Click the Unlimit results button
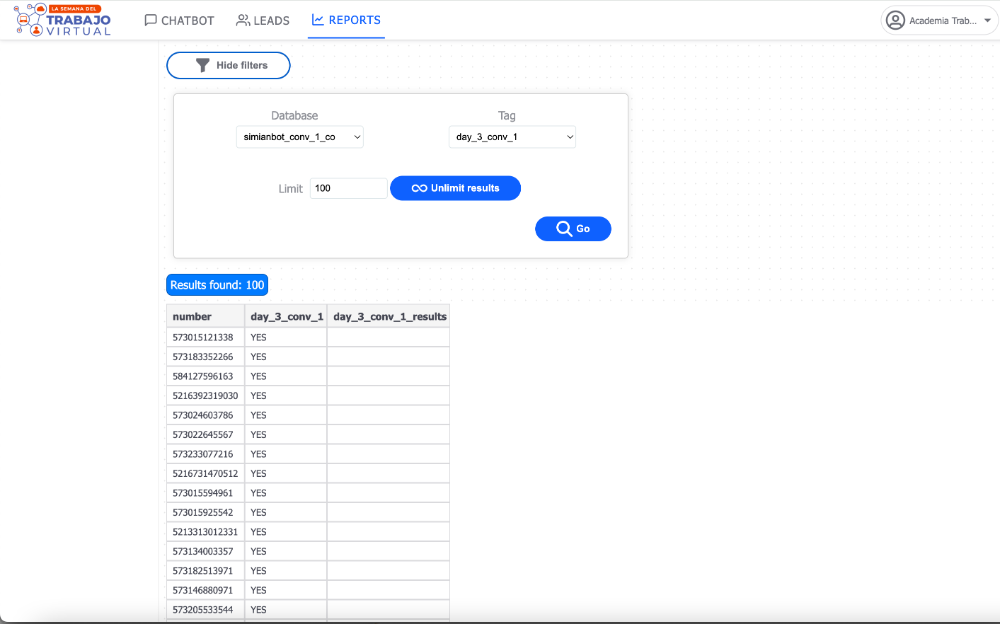The image size is (1000, 624). [455, 188]
